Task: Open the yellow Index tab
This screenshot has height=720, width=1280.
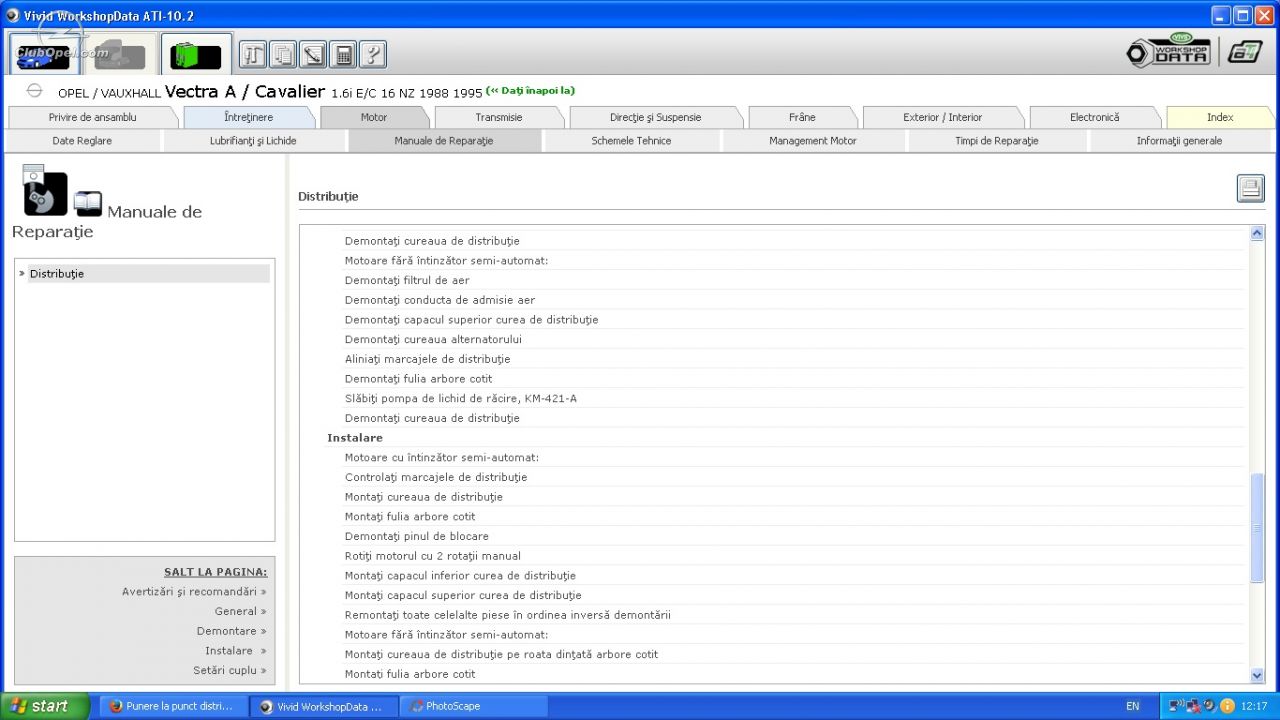Action: pos(1220,117)
